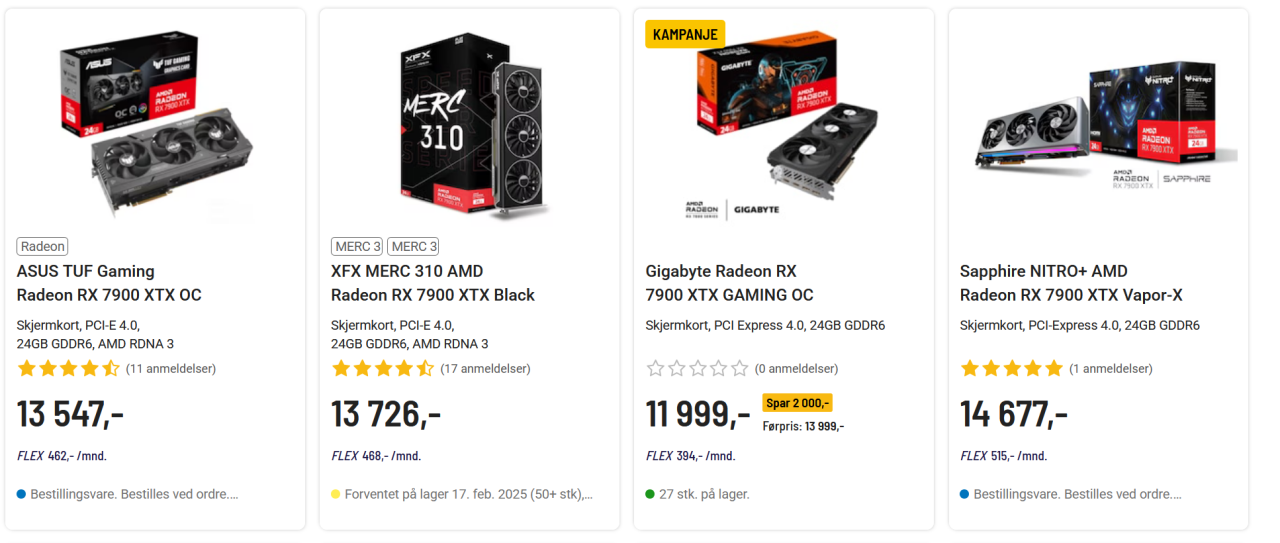The image size is (1280, 543).
Task: Click the yellow KAMPANJE badge
Action: point(685,34)
